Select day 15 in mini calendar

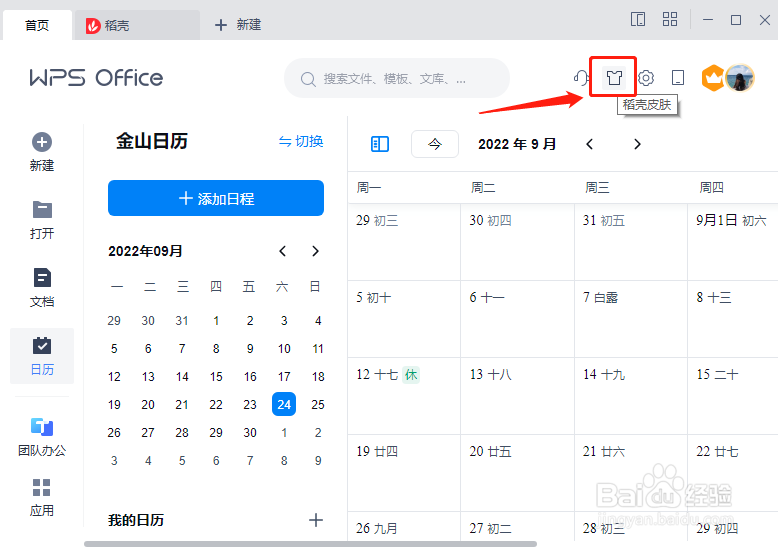pos(216,377)
